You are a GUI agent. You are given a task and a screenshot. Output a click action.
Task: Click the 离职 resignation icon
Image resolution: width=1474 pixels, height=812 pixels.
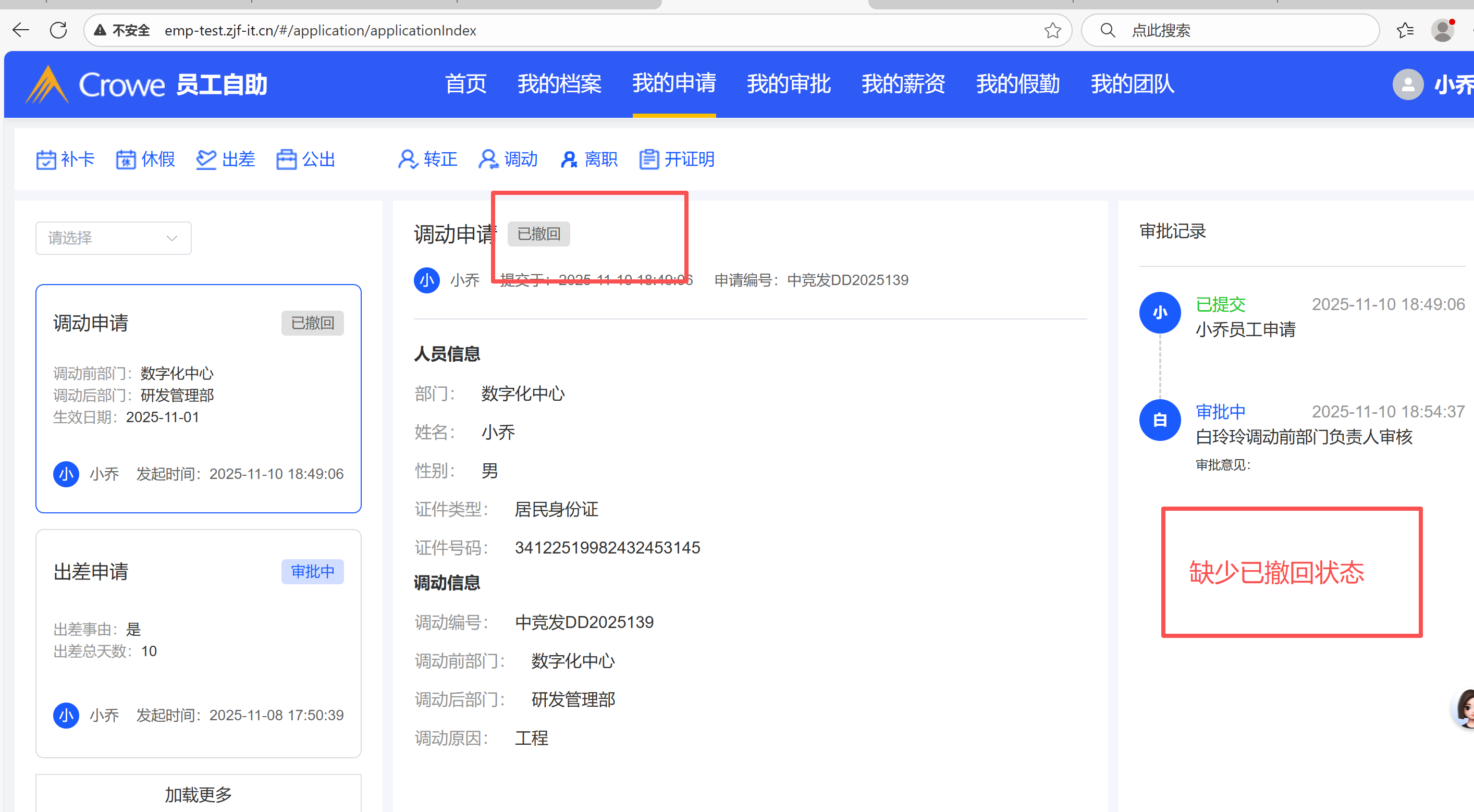(568, 159)
